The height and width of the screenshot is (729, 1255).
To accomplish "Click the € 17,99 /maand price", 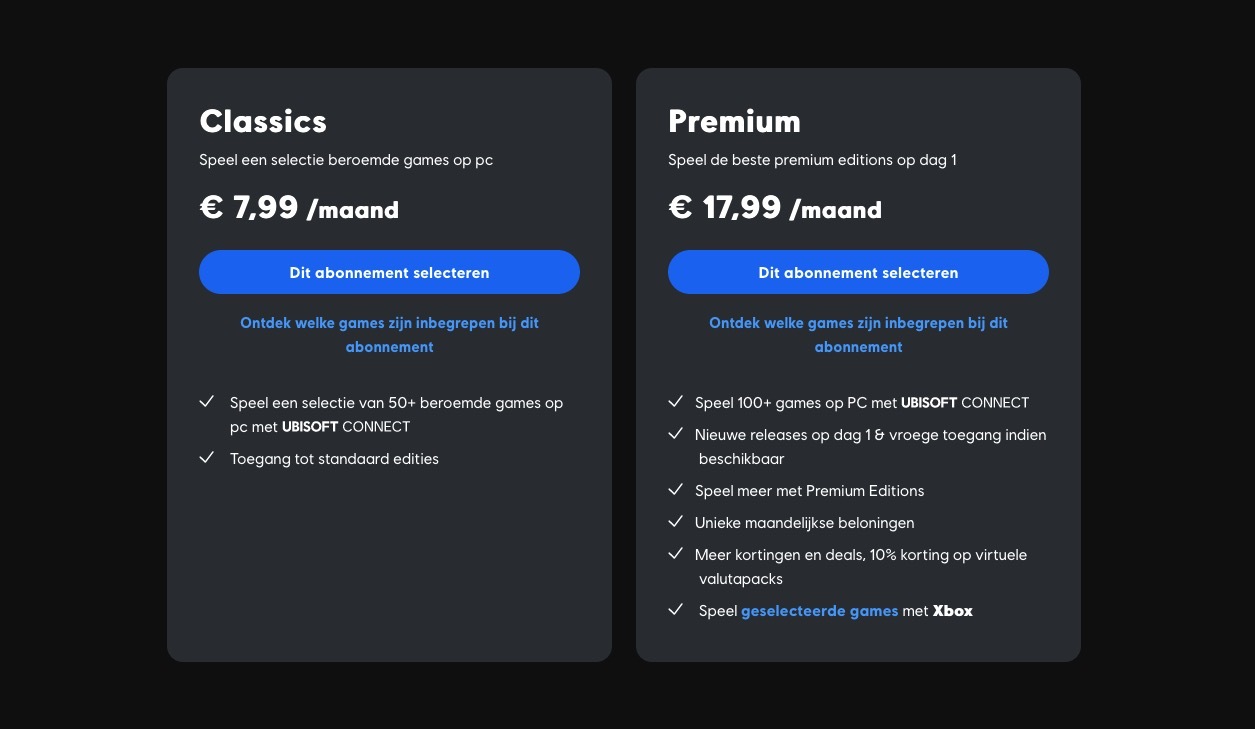I will (775, 208).
